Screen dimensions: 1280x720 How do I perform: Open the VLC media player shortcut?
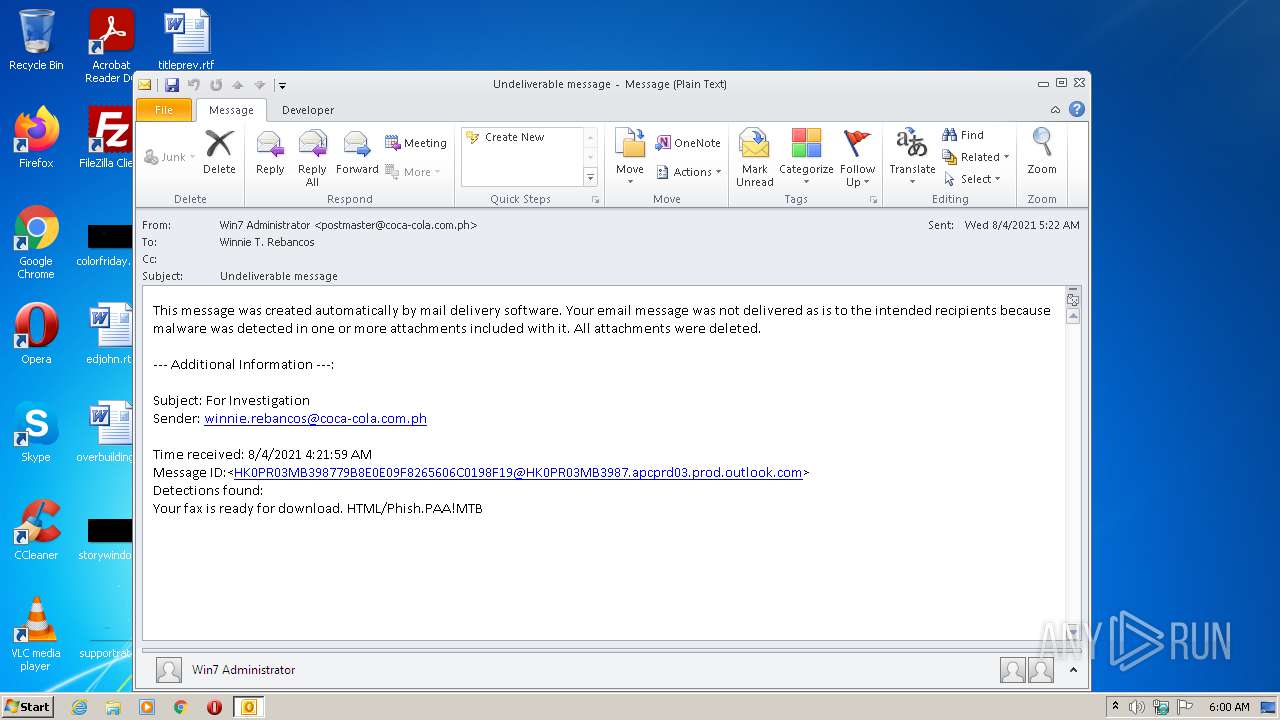tap(36, 635)
